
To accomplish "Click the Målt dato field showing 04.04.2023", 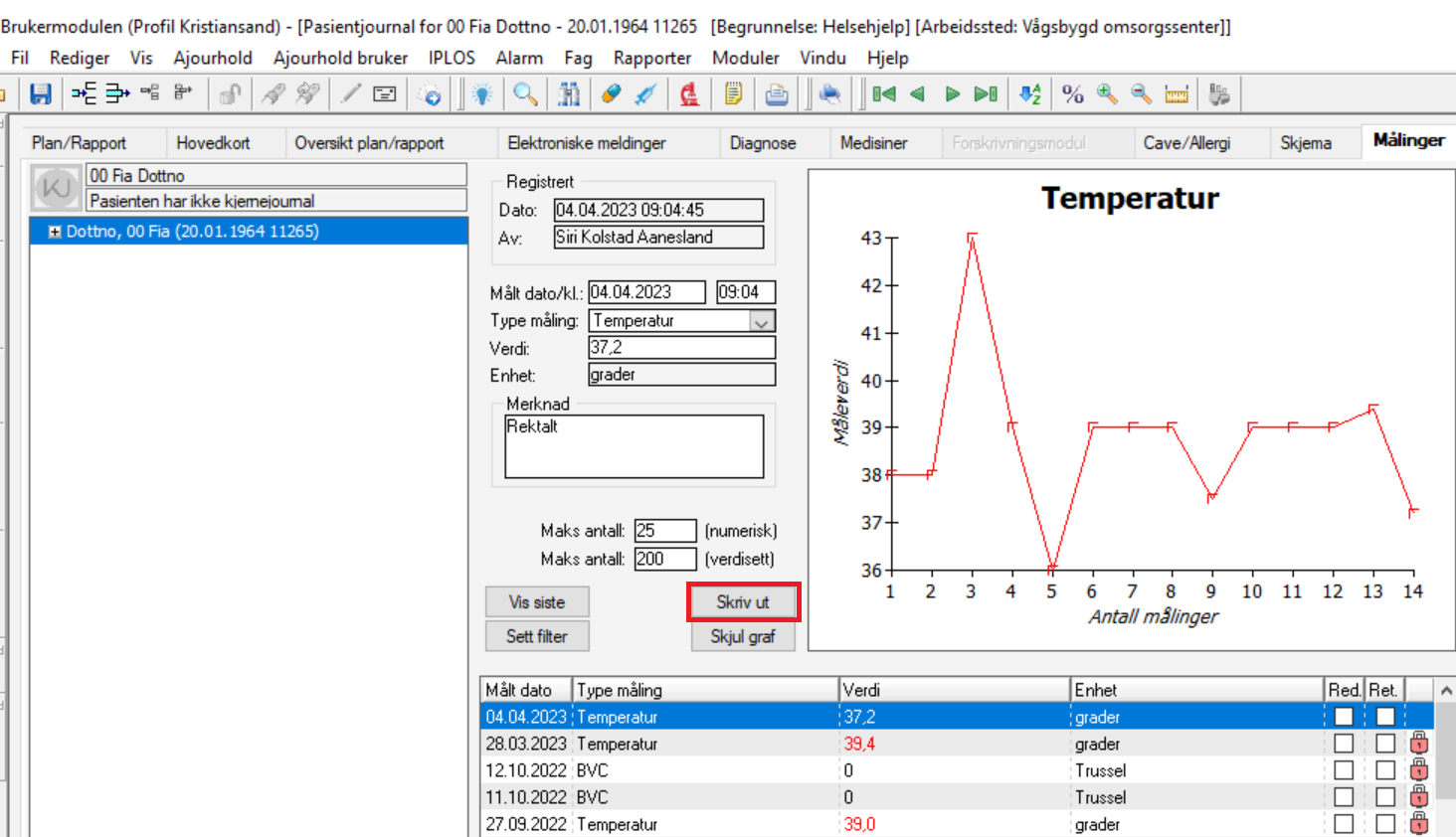I will tap(646, 292).
